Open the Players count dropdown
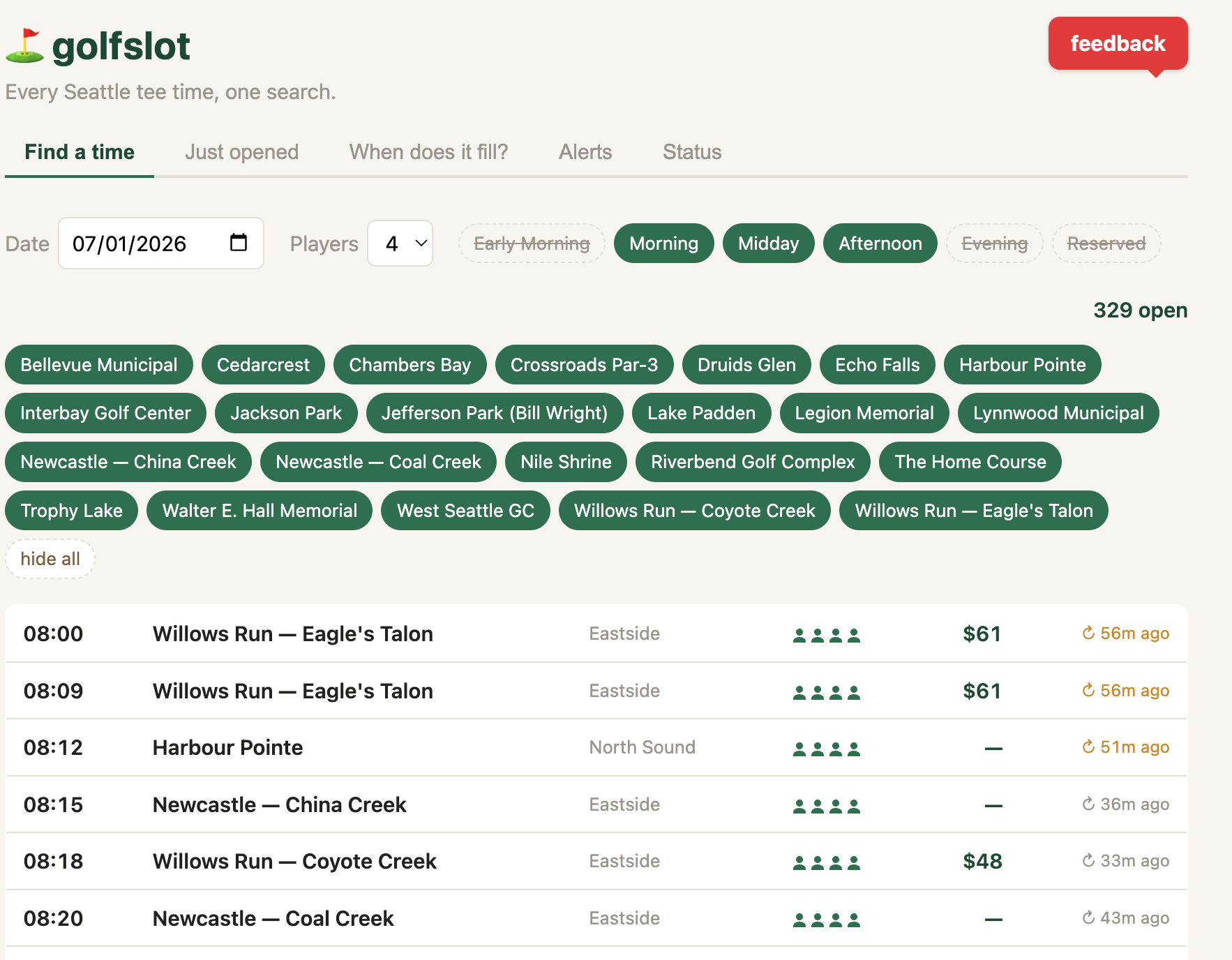The image size is (1232, 960). 400,243
